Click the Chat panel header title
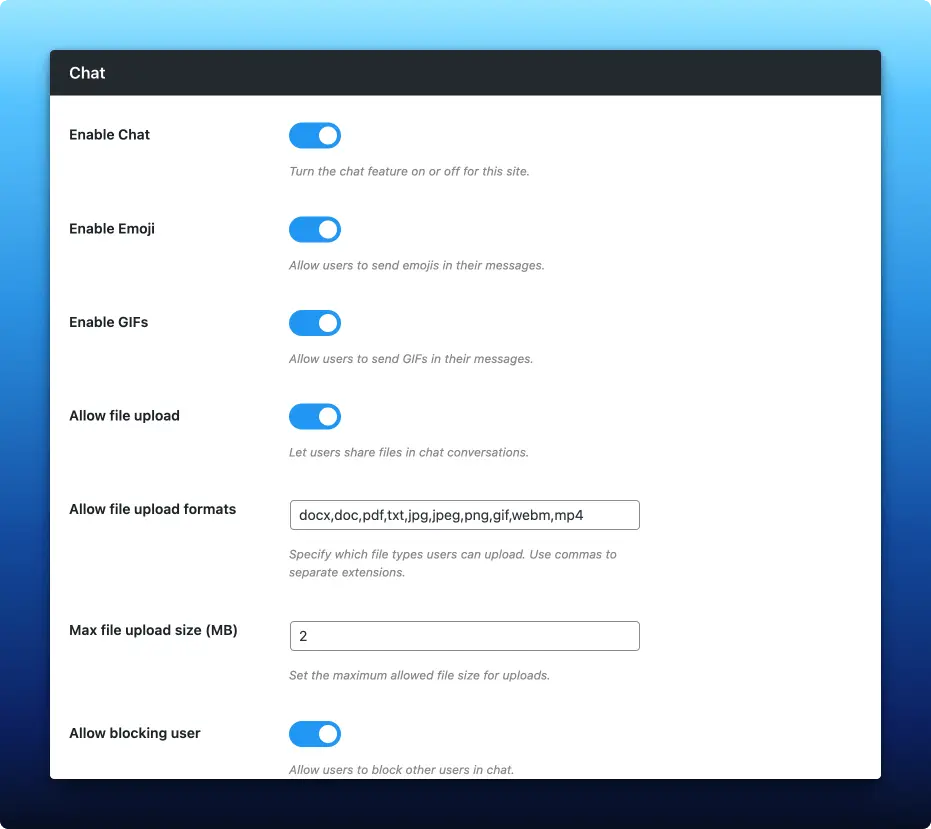This screenshot has height=829, width=931. [87, 73]
